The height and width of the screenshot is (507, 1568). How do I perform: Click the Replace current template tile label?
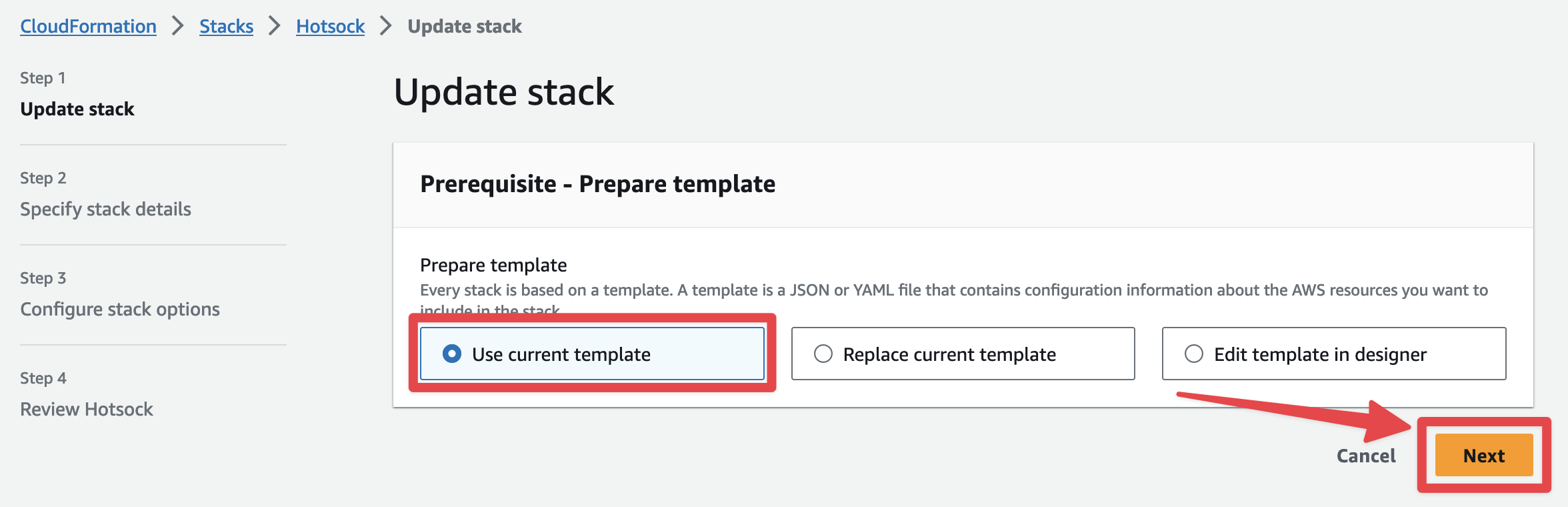click(949, 354)
